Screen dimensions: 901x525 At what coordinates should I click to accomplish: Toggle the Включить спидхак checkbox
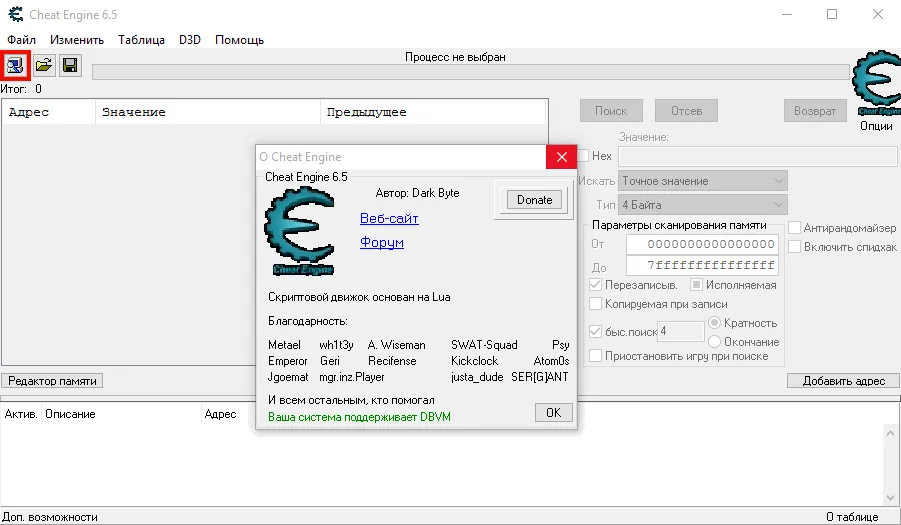[795, 247]
